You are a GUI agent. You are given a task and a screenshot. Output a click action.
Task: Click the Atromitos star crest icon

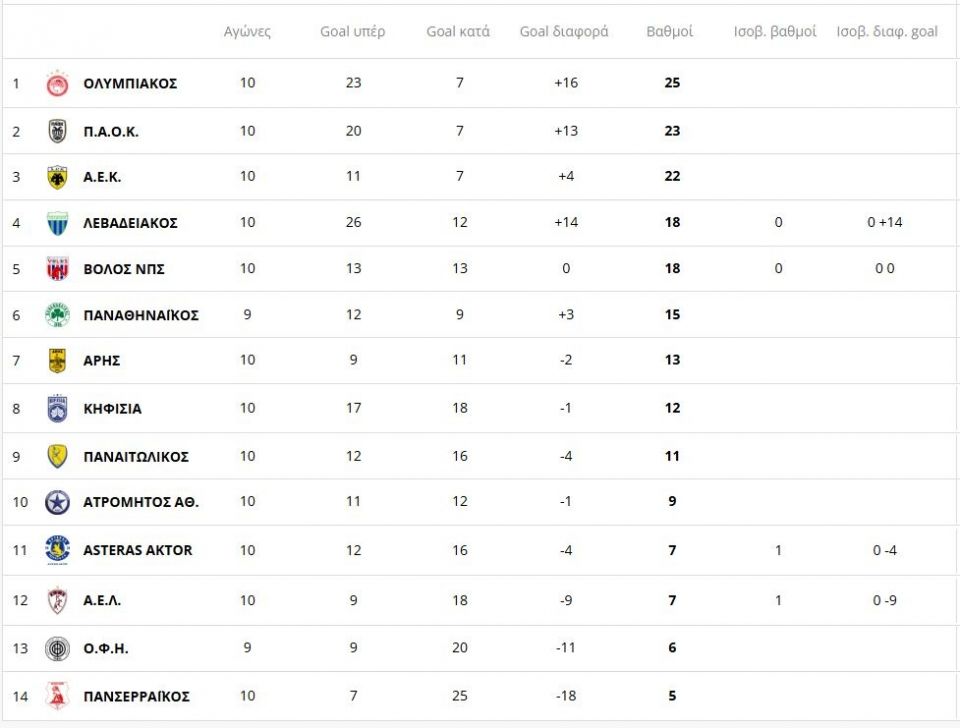coord(58,502)
